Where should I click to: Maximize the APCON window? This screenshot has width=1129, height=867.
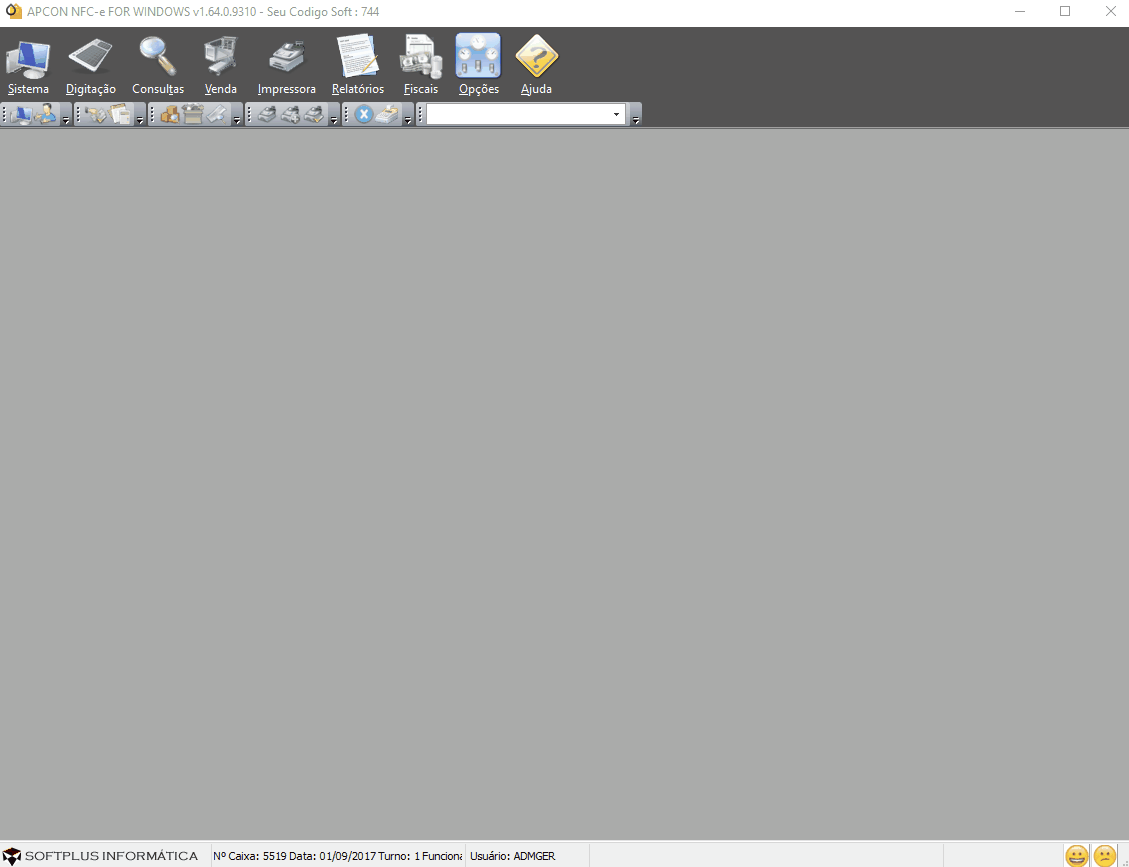(1065, 12)
